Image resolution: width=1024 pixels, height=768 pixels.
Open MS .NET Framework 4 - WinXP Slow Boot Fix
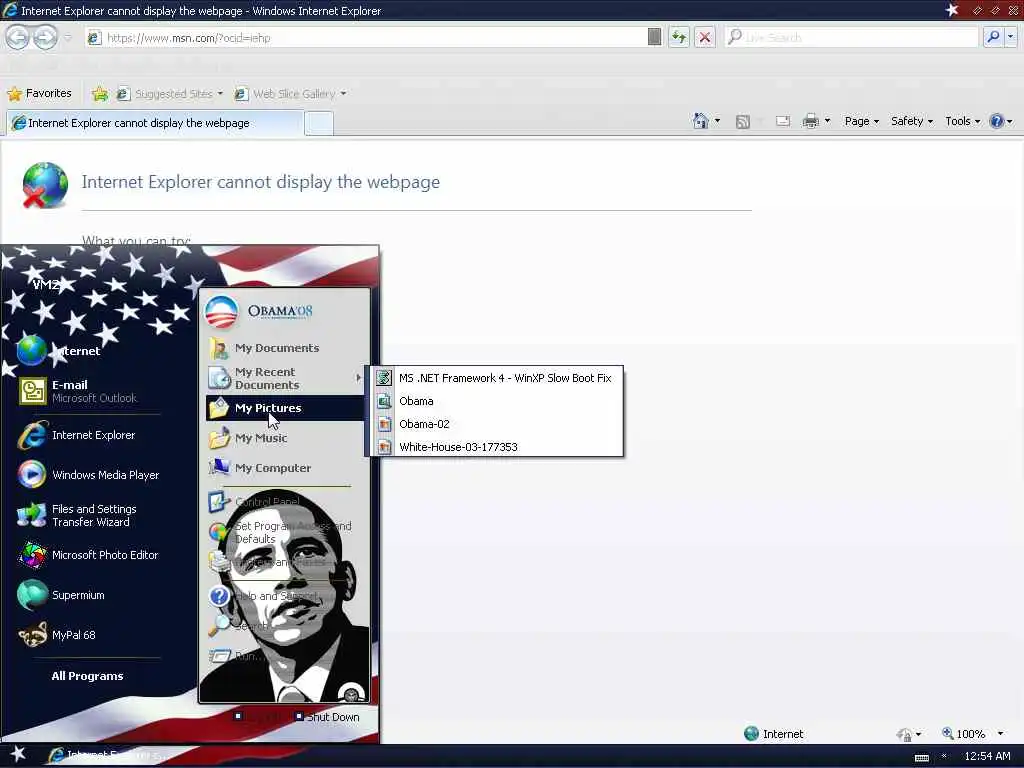coord(498,378)
